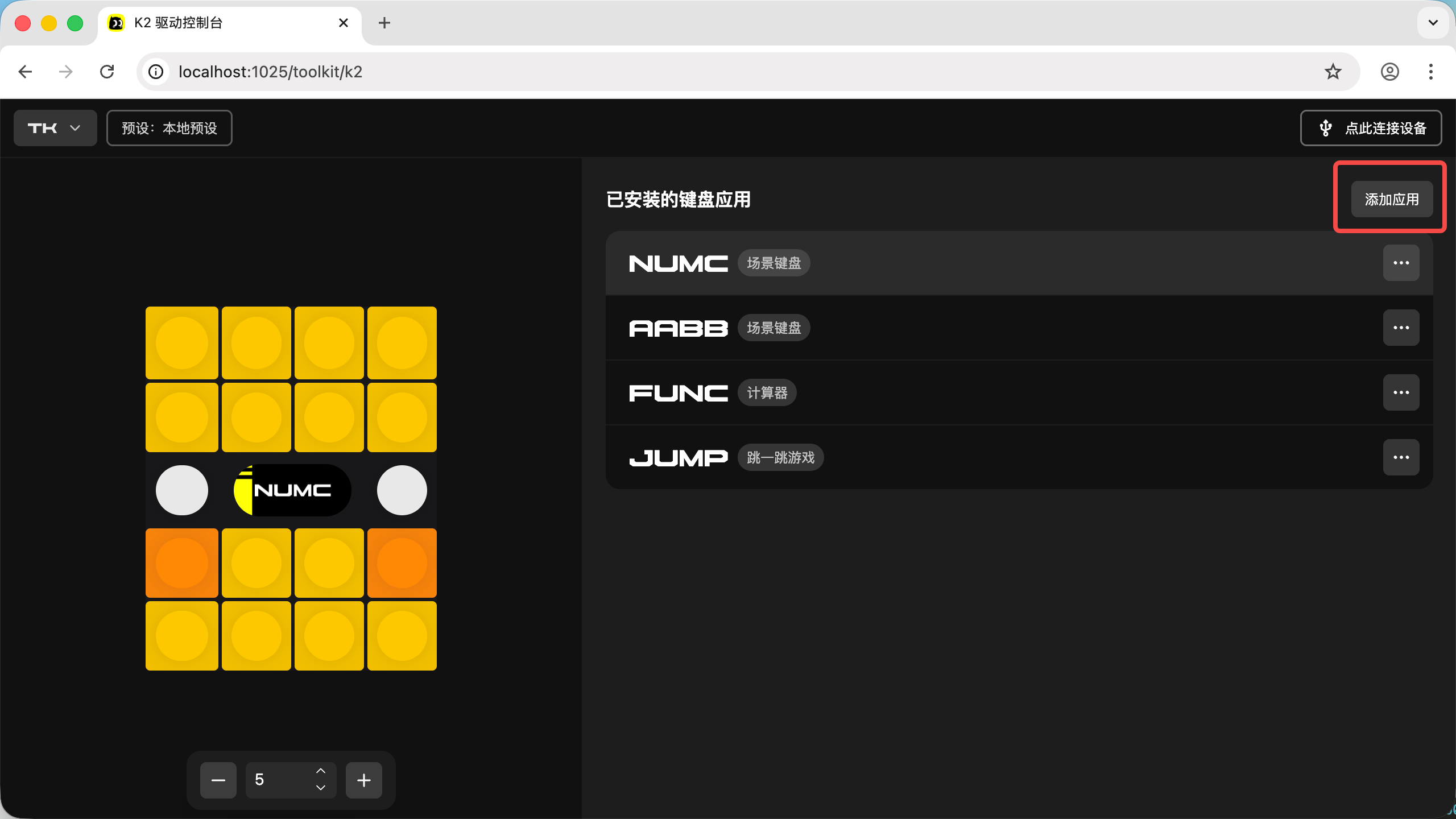The image size is (1456, 819).
Task: Click the NUMC display screen on keypad
Action: (292, 490)
